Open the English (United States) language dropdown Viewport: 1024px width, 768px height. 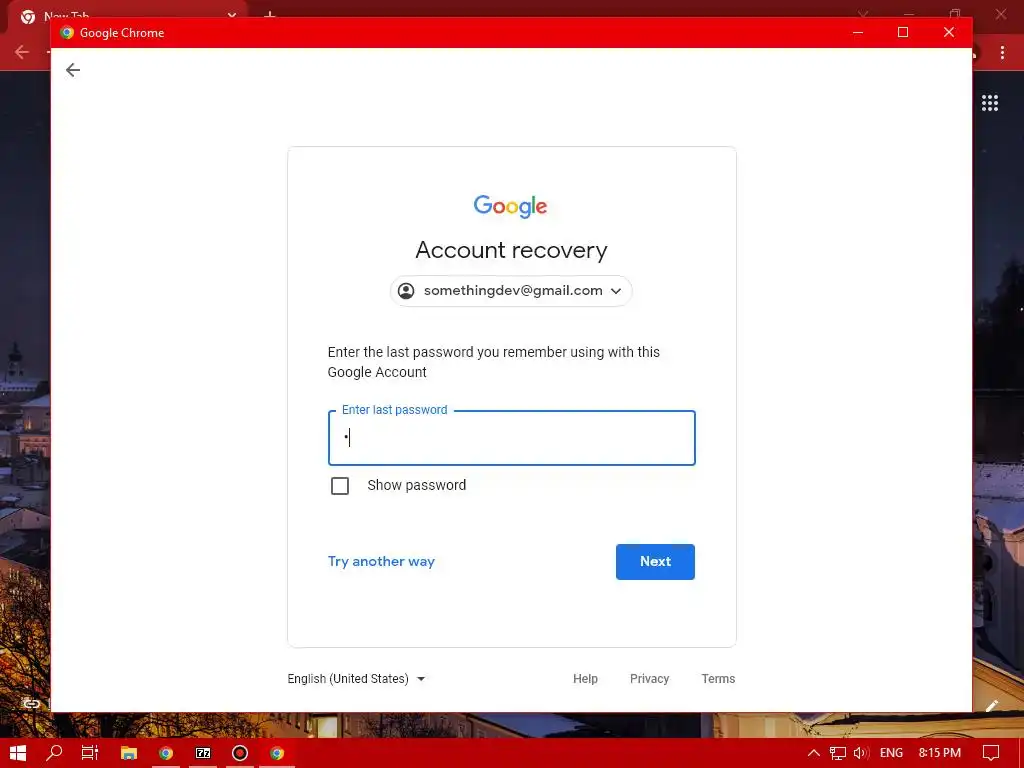[357, 679]
